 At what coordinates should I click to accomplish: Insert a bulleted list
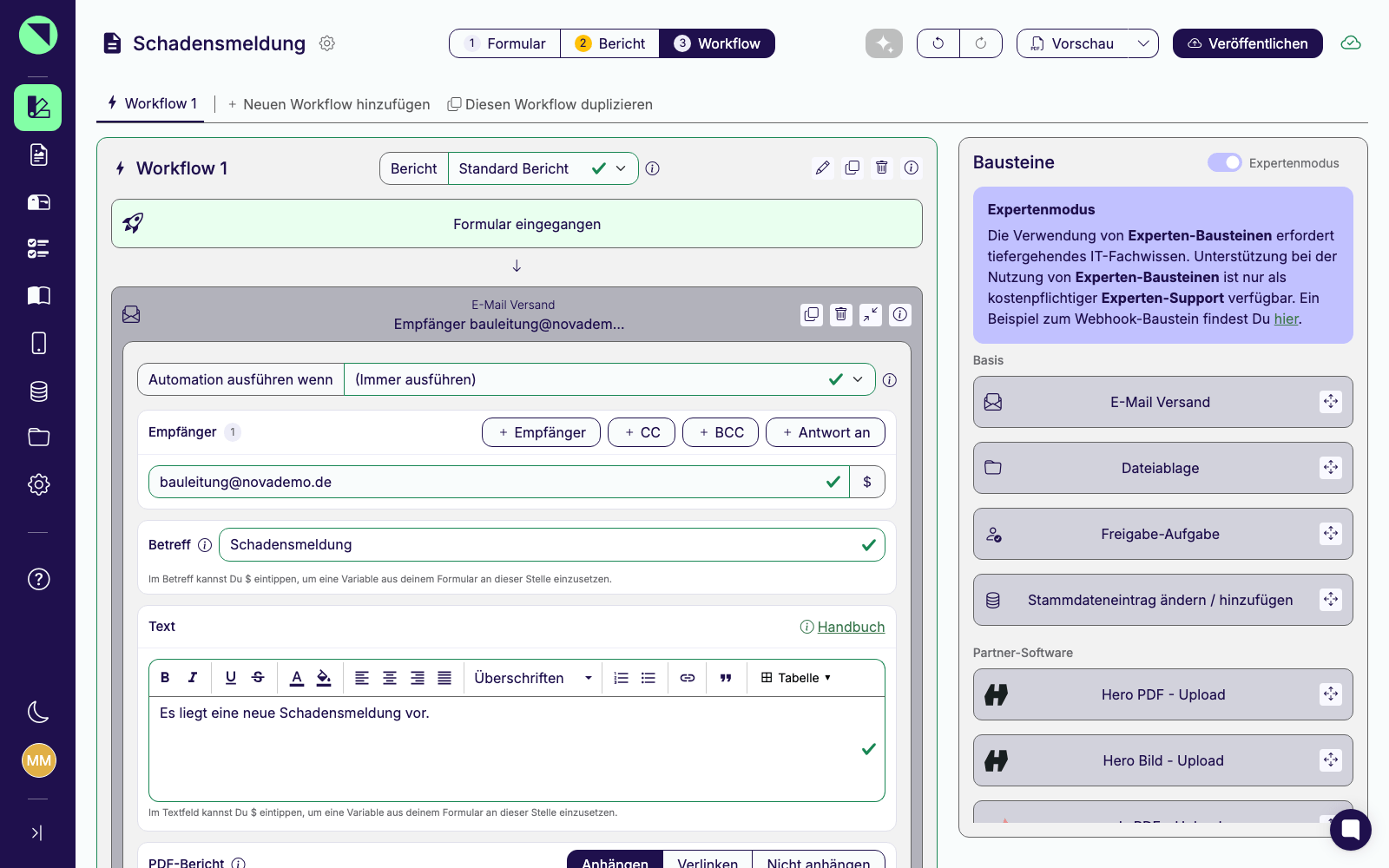coord(648,678)
